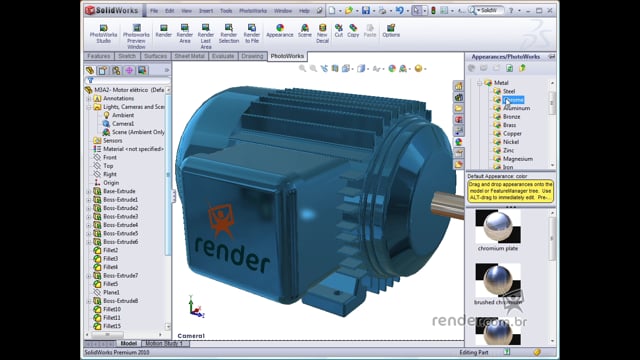The image size is (640, 360).
Task: Open the New document dropdown arrow
Action: click(x=340, y=11)
